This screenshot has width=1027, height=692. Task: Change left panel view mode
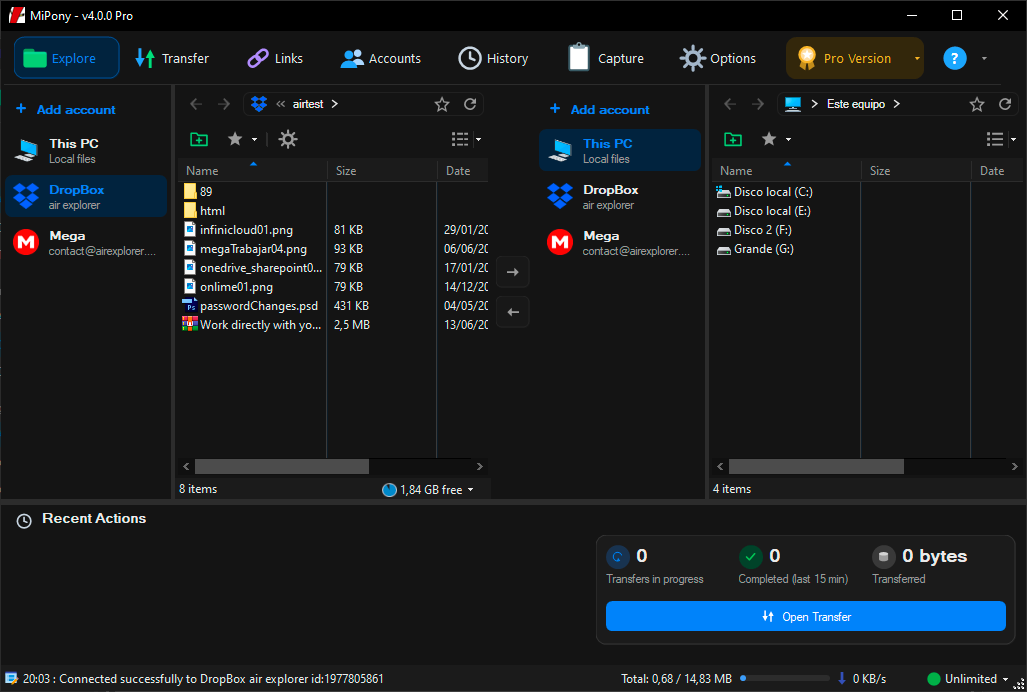pos(466,139)
